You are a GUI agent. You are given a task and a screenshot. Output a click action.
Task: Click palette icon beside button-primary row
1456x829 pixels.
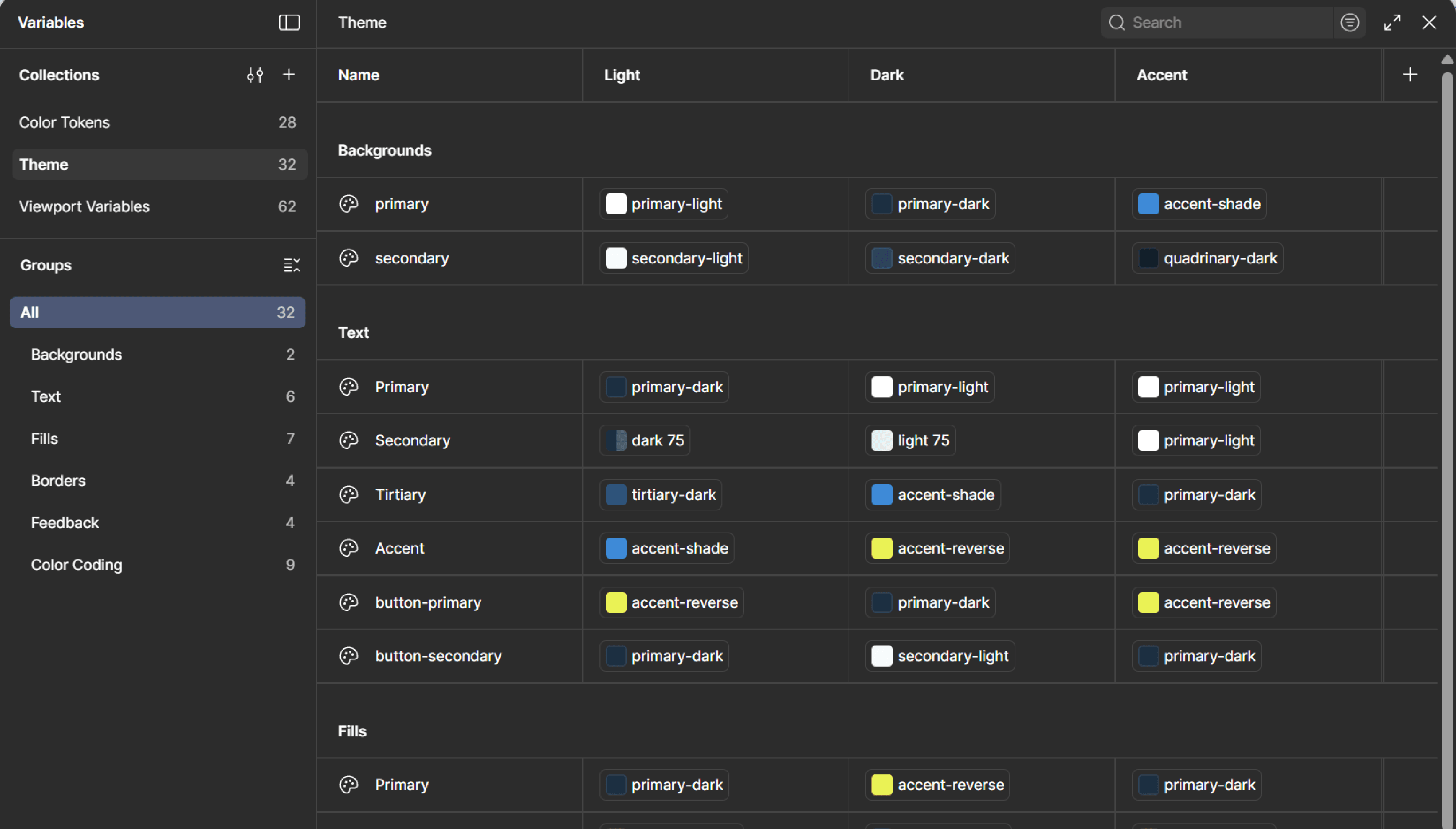349,602
